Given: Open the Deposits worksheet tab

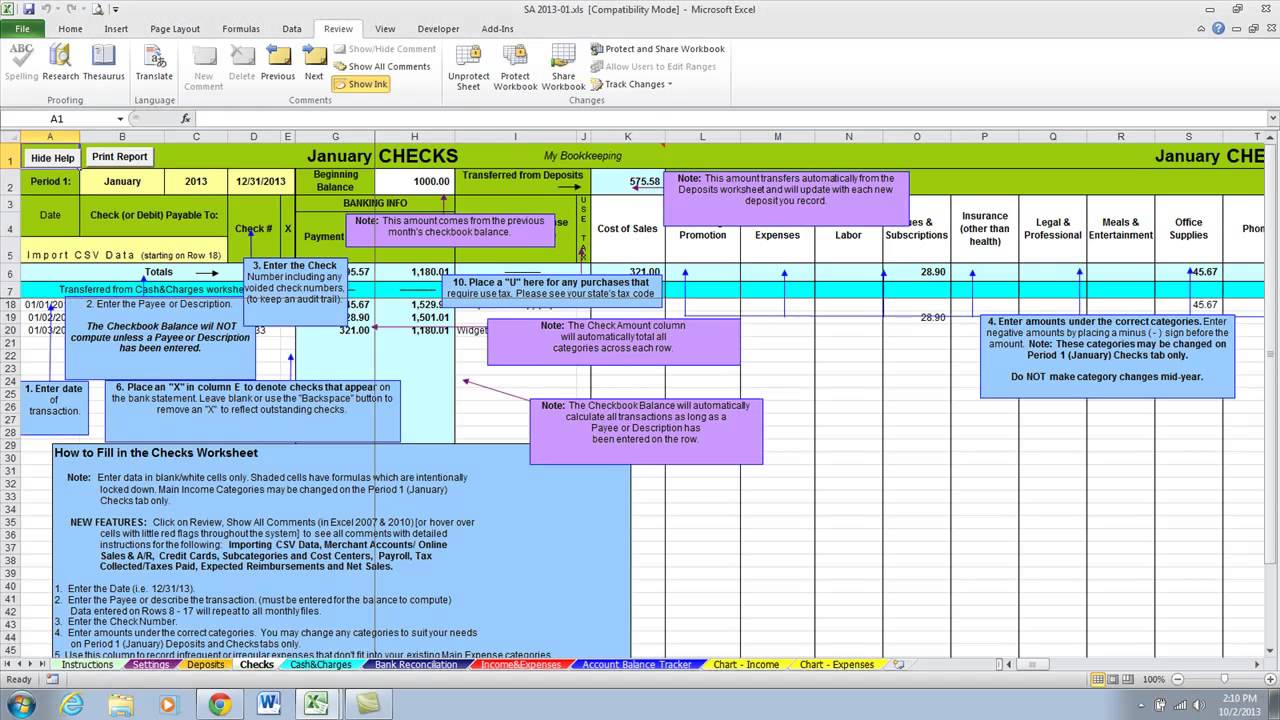Looking at the screenshot, I should (205, 664).
